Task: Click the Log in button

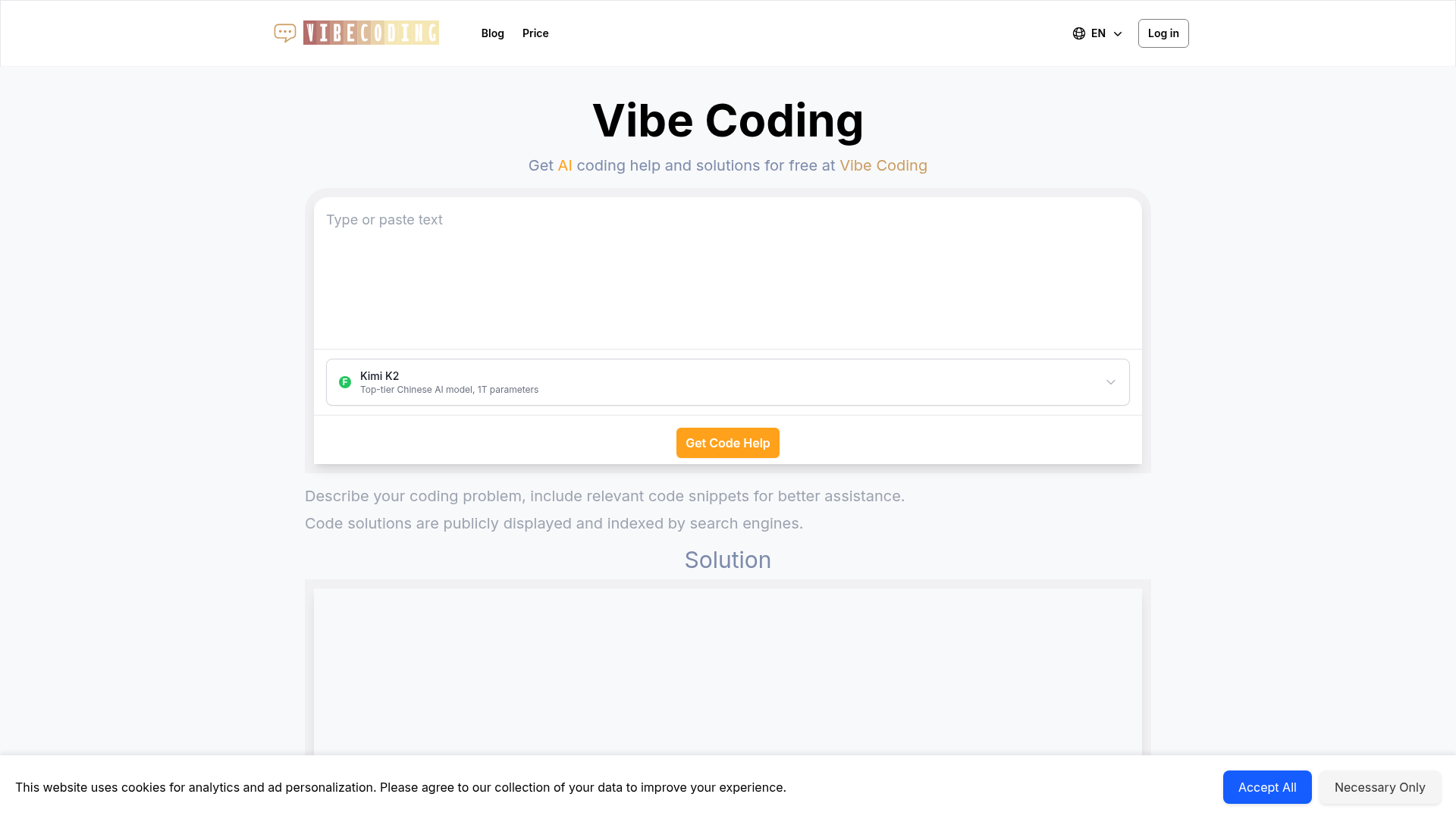Action: [x=1163, y=33]
